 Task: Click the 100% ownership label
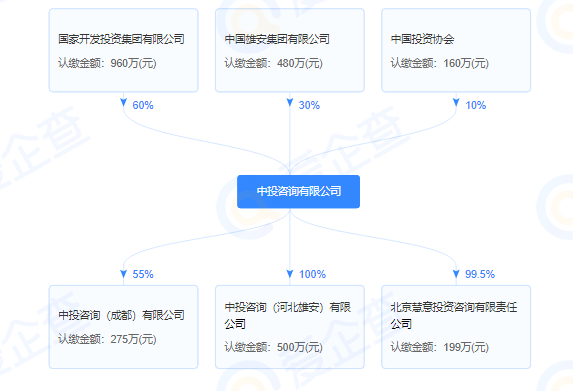pos(312,274)
